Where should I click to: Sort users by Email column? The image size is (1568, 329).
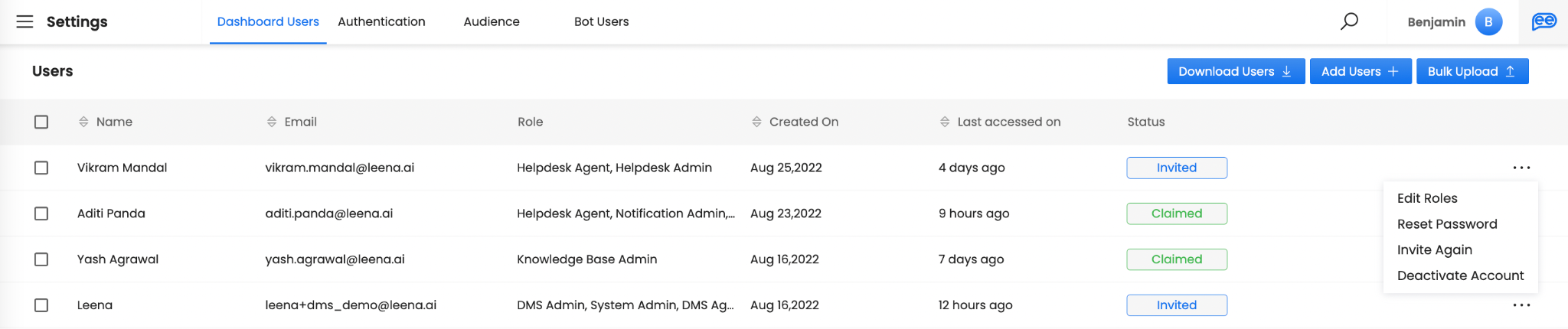(x=272, y=122)
